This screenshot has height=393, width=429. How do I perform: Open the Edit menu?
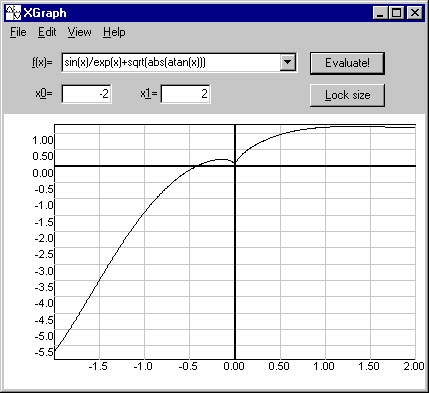point(47,32)
